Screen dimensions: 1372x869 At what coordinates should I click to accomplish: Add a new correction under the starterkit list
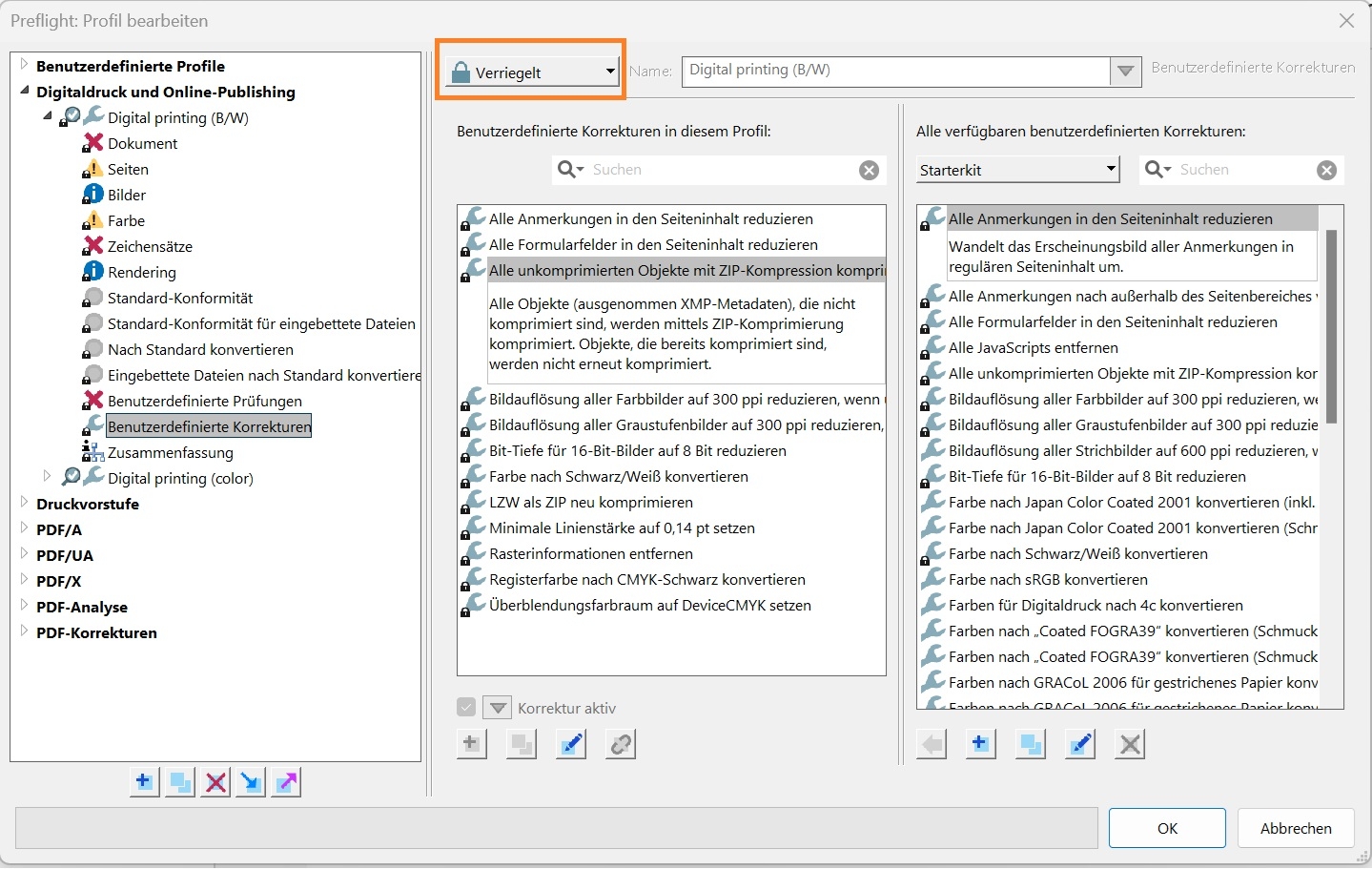tap(980, 744)
